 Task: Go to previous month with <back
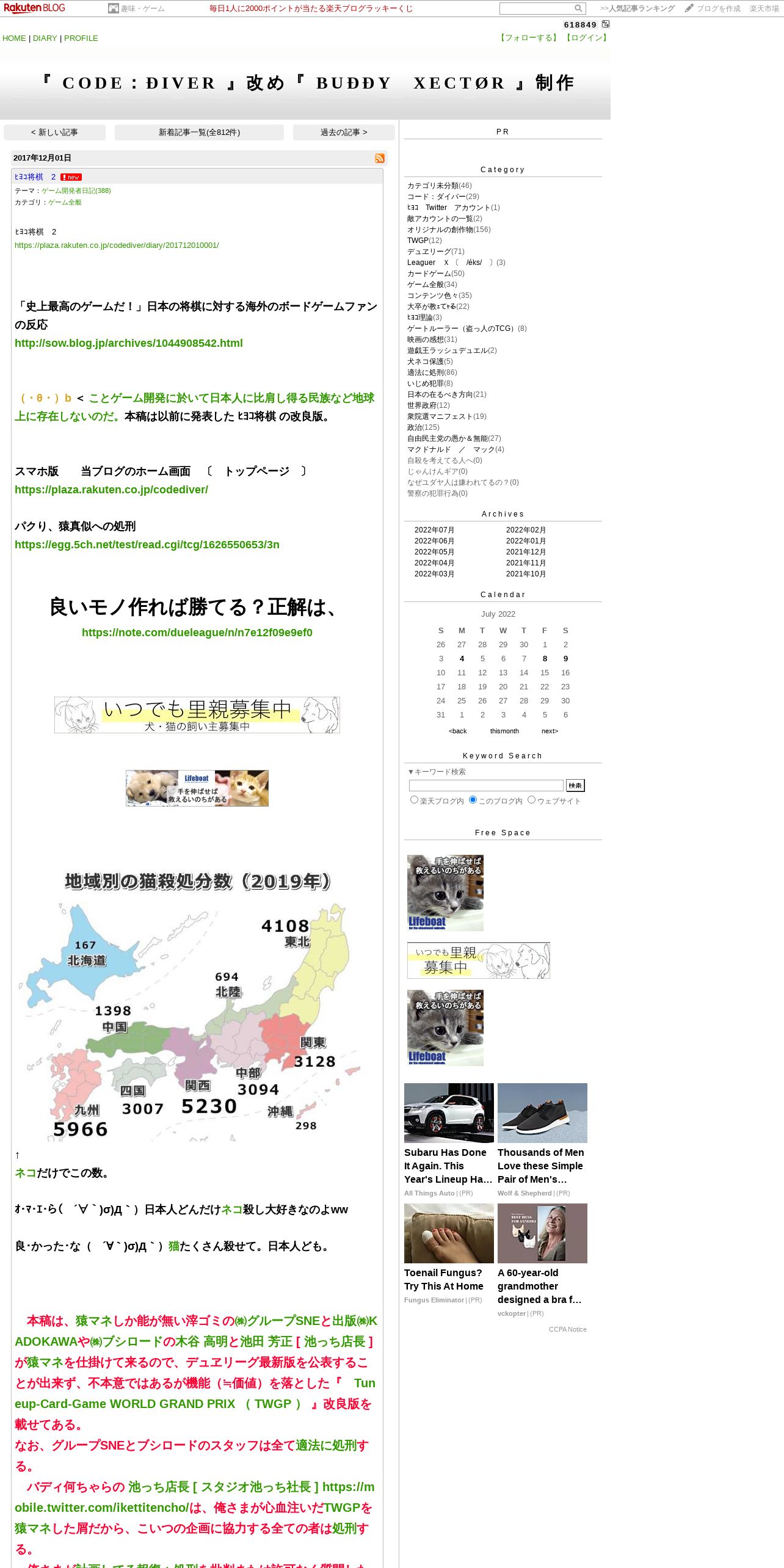tap(457, 731)
